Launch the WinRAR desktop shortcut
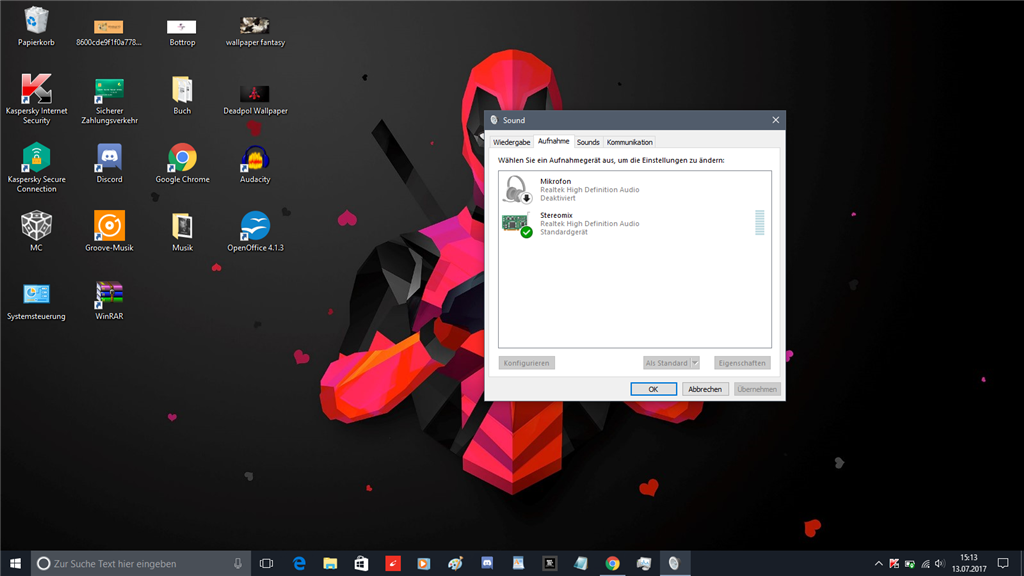This screenshot has height=576, width=1024. pyautogui.click(x=109, y=301)
